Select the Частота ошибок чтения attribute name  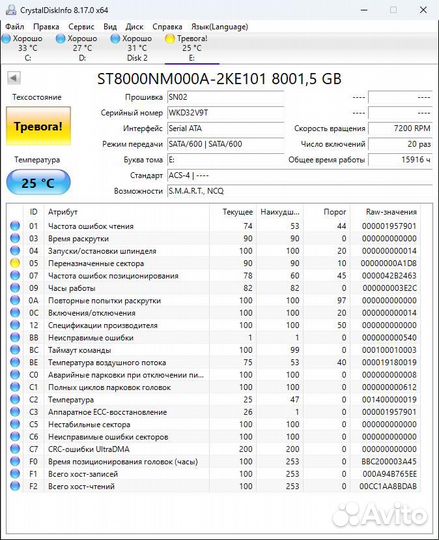[x=91, y=226]
